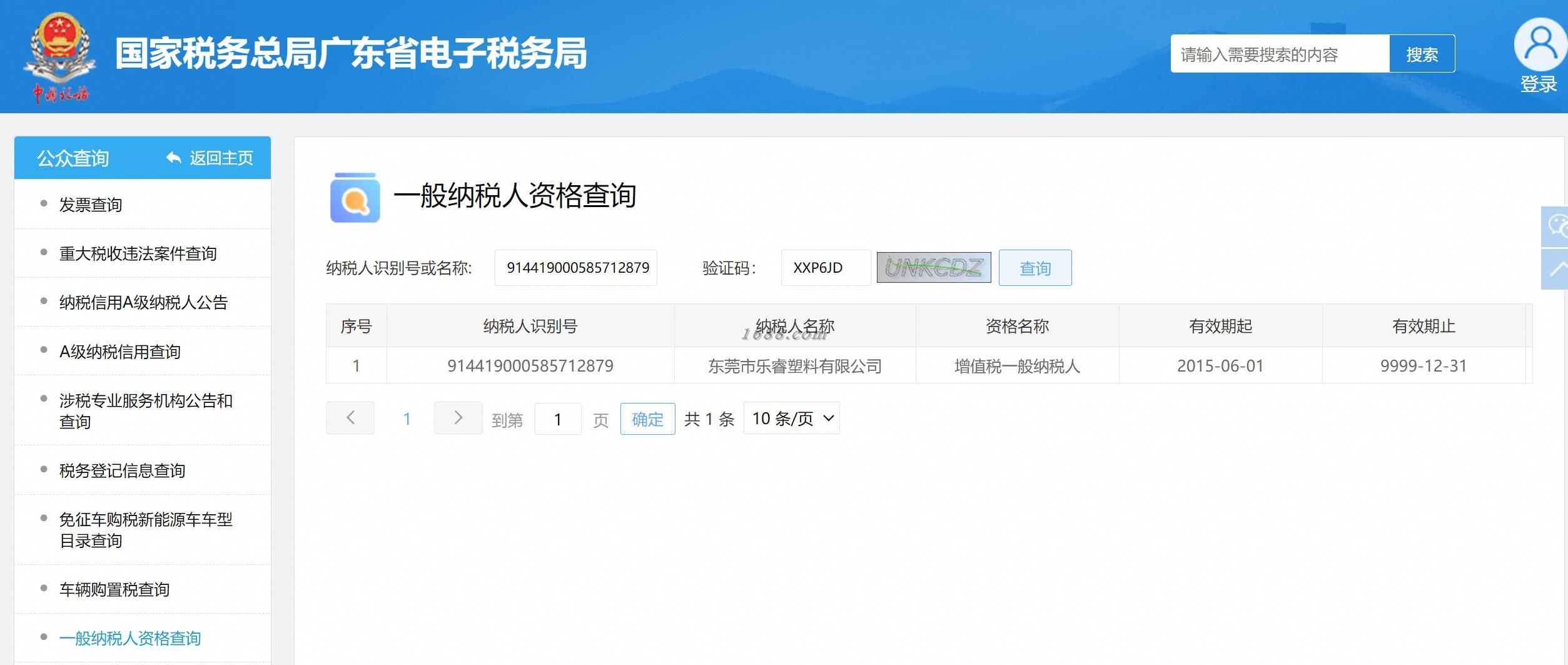1568x665 pixels.
Task: Open A级纳税信用查询 sidebar item
Action: pyautogui.click(x=143, y=352)
